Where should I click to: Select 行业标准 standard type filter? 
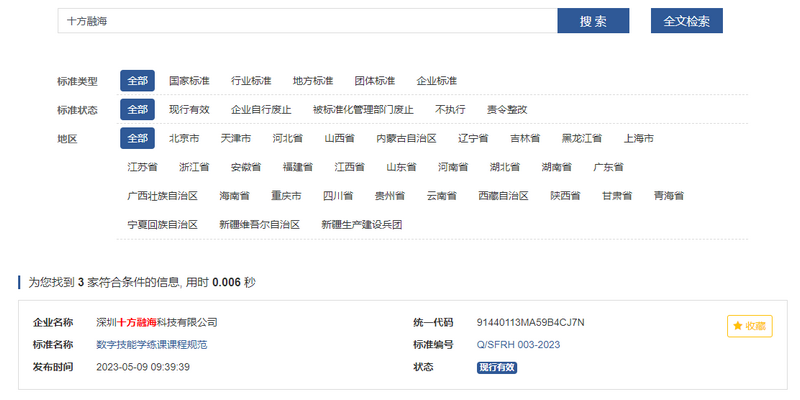point(251,80)
